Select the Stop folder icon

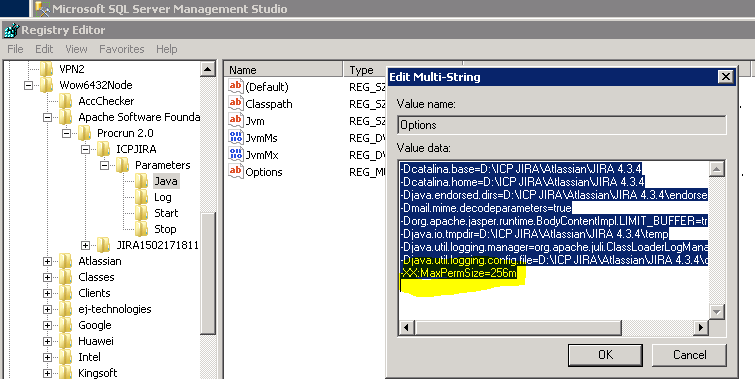(x=141, y=229)
